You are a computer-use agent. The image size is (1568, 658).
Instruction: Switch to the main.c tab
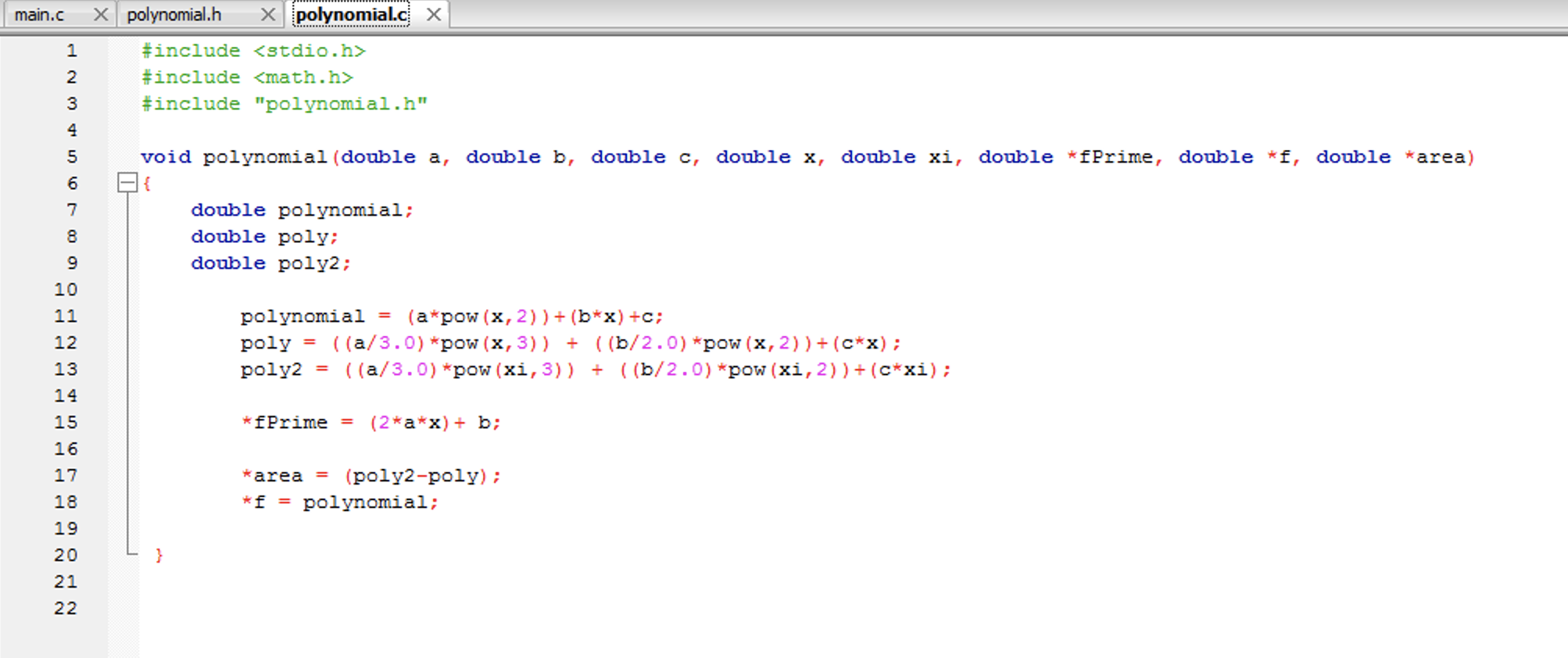pos(39,15)
